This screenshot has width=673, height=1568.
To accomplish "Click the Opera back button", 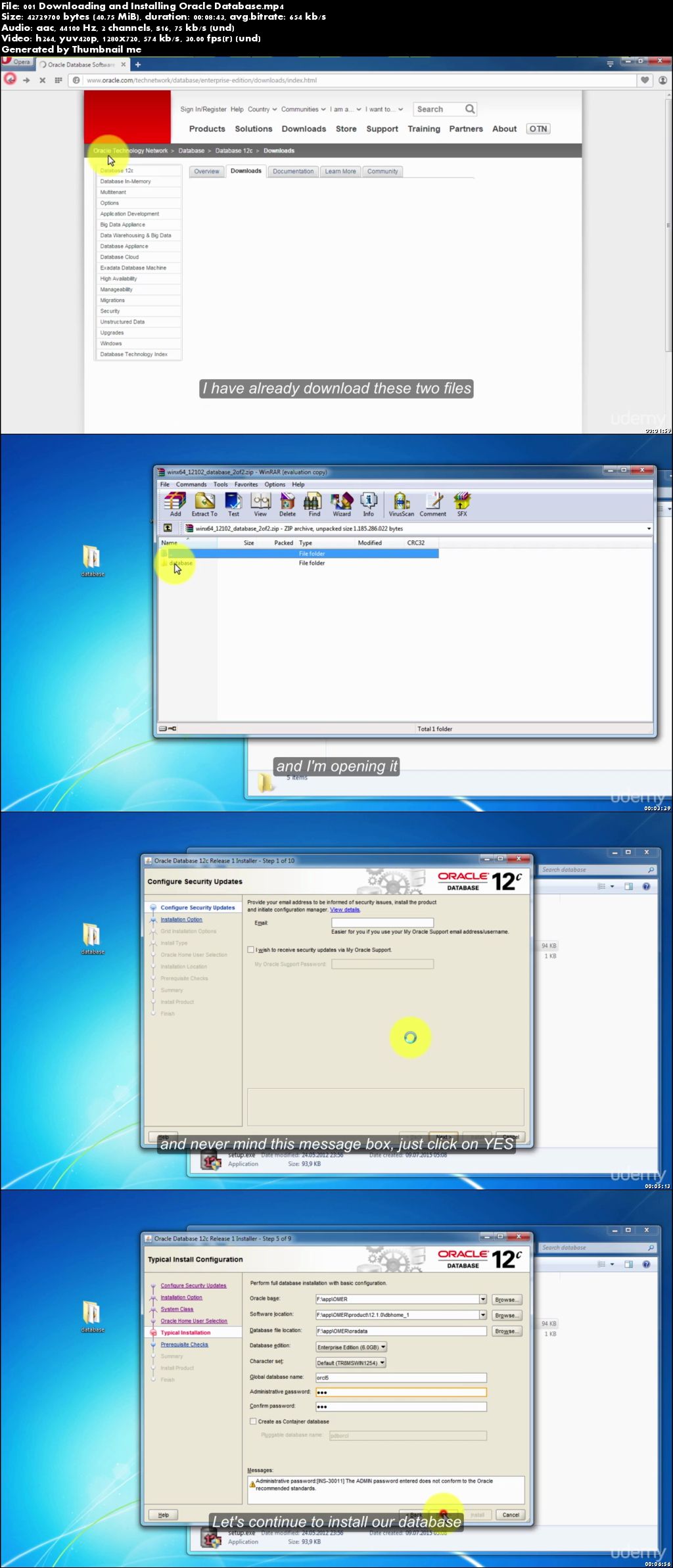I will tap(10, 80).
